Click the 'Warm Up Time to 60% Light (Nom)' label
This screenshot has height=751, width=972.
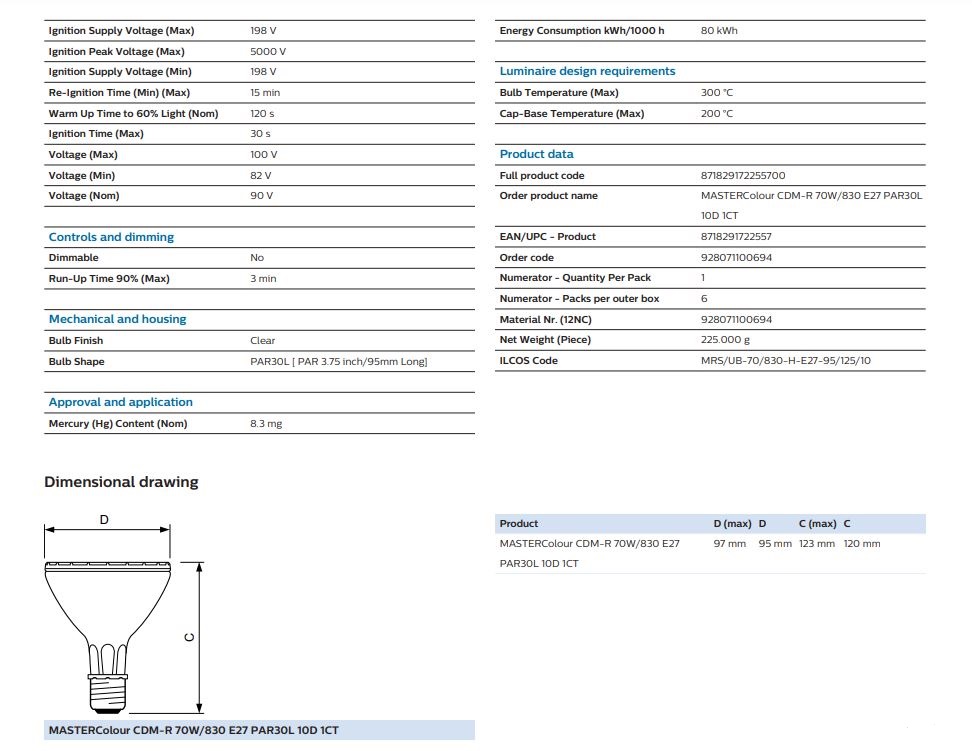[x=134, y=113]
